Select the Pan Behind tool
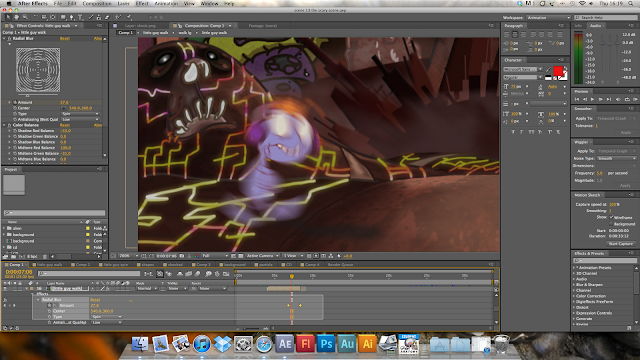The height and width of the screenshot is (360, 640). [x=53, y=17]
